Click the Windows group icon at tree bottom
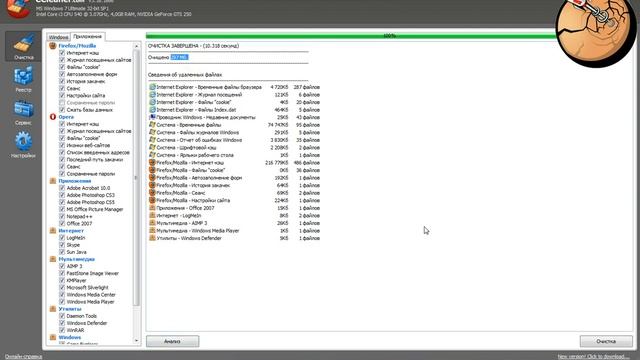Screen dimensions: 640x360 click(x=53, y=338)
